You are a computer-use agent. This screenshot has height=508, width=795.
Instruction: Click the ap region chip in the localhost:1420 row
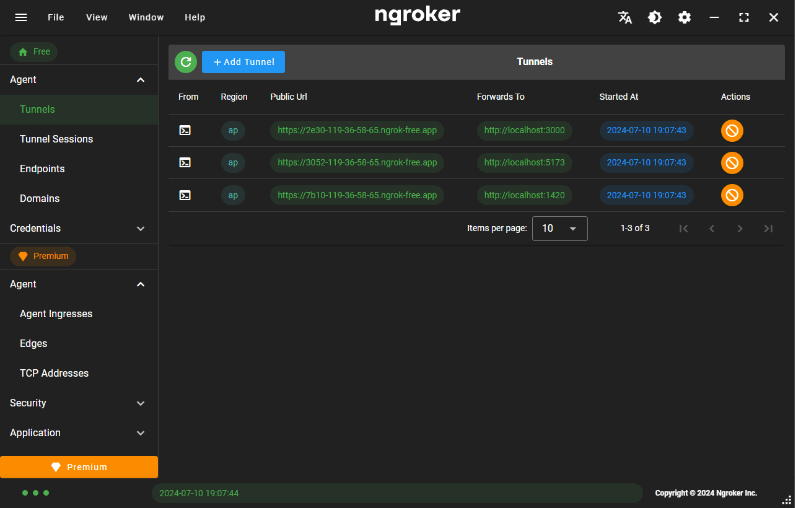(x=233, y=195)
